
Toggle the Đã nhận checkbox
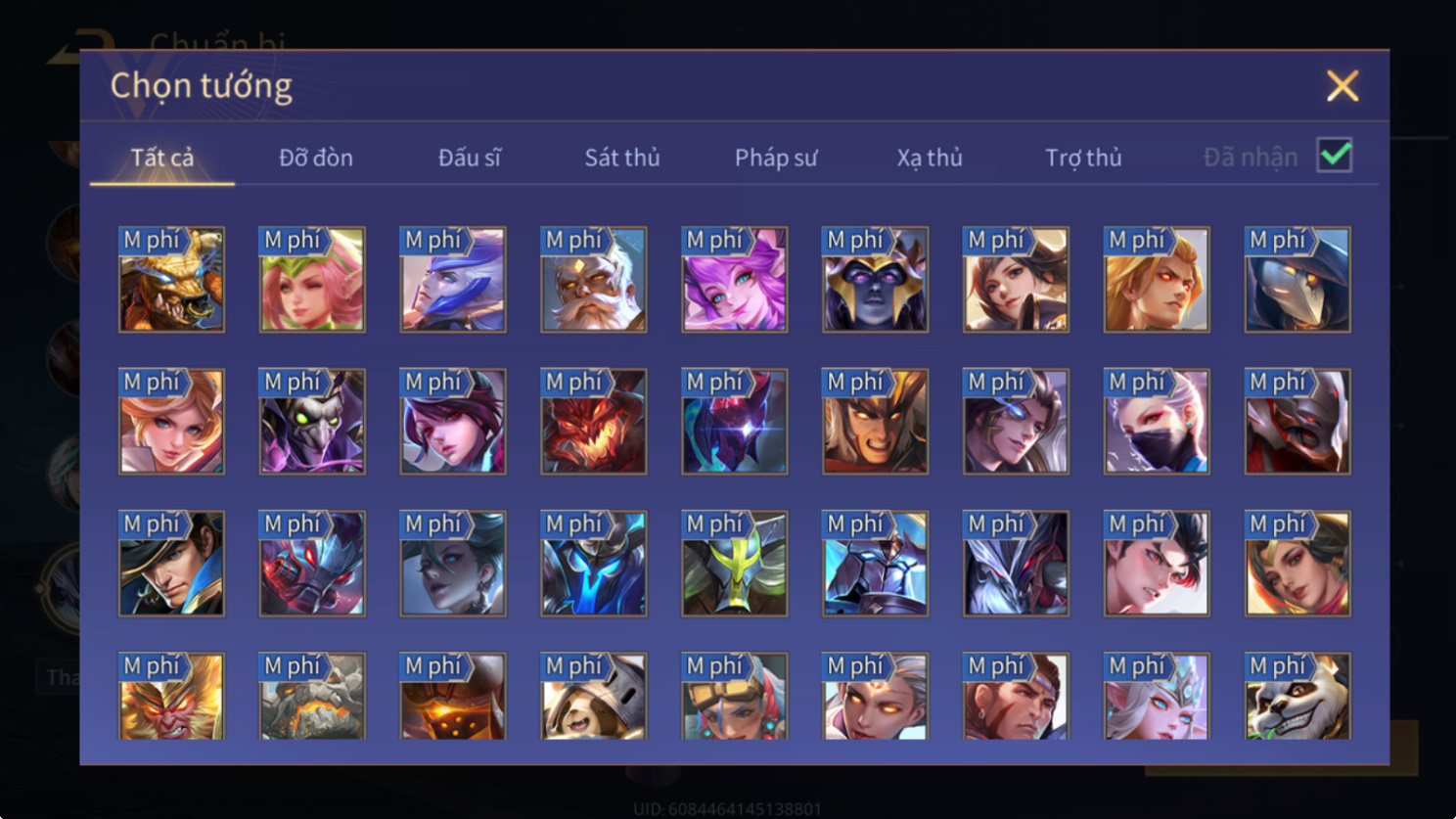point(1335,156)
